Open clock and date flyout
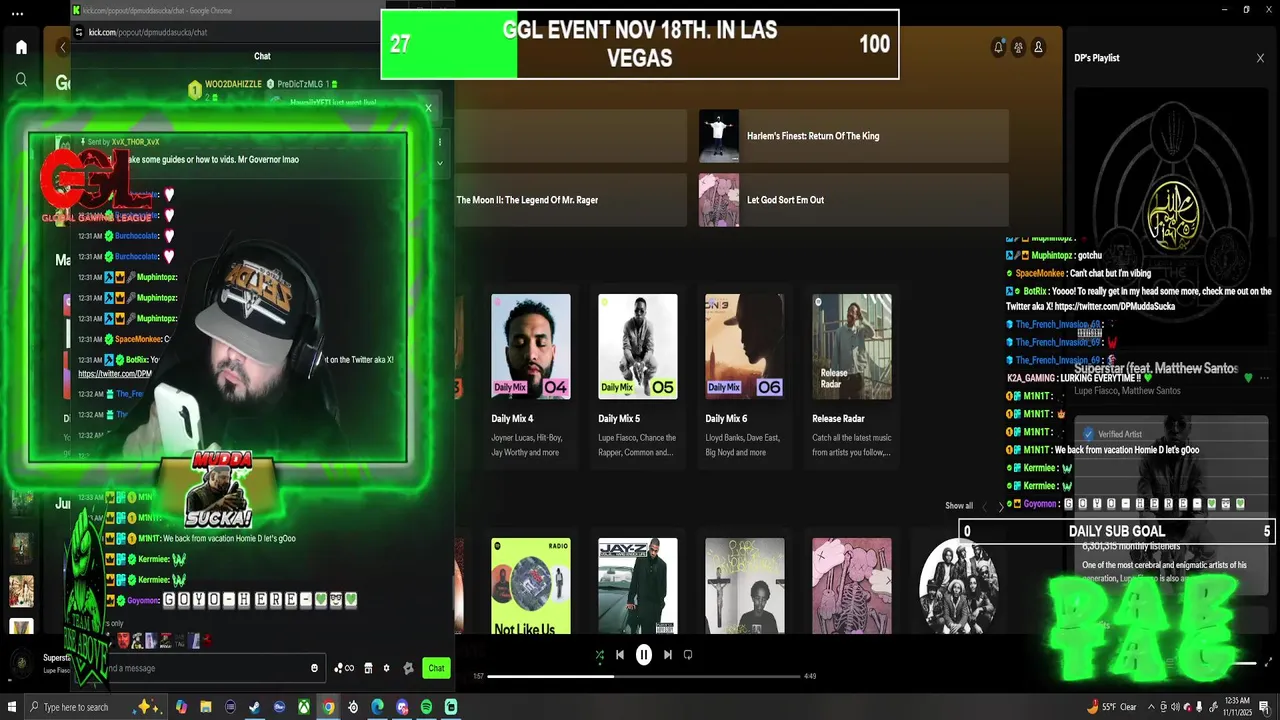 [1237, 707]
